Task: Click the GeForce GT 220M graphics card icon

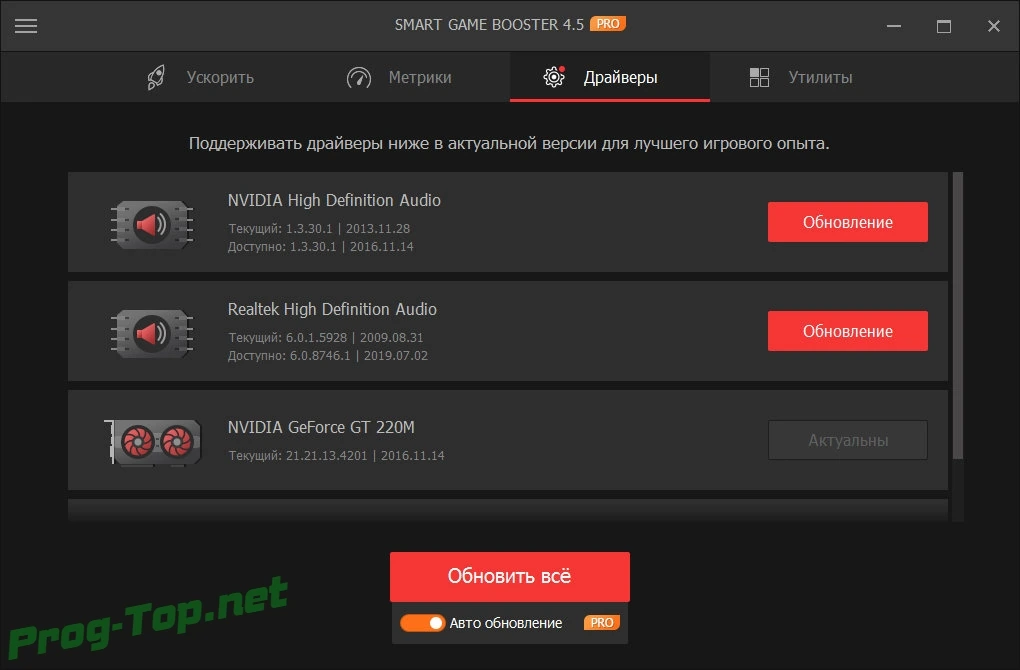Action: (x=153, y=442)
